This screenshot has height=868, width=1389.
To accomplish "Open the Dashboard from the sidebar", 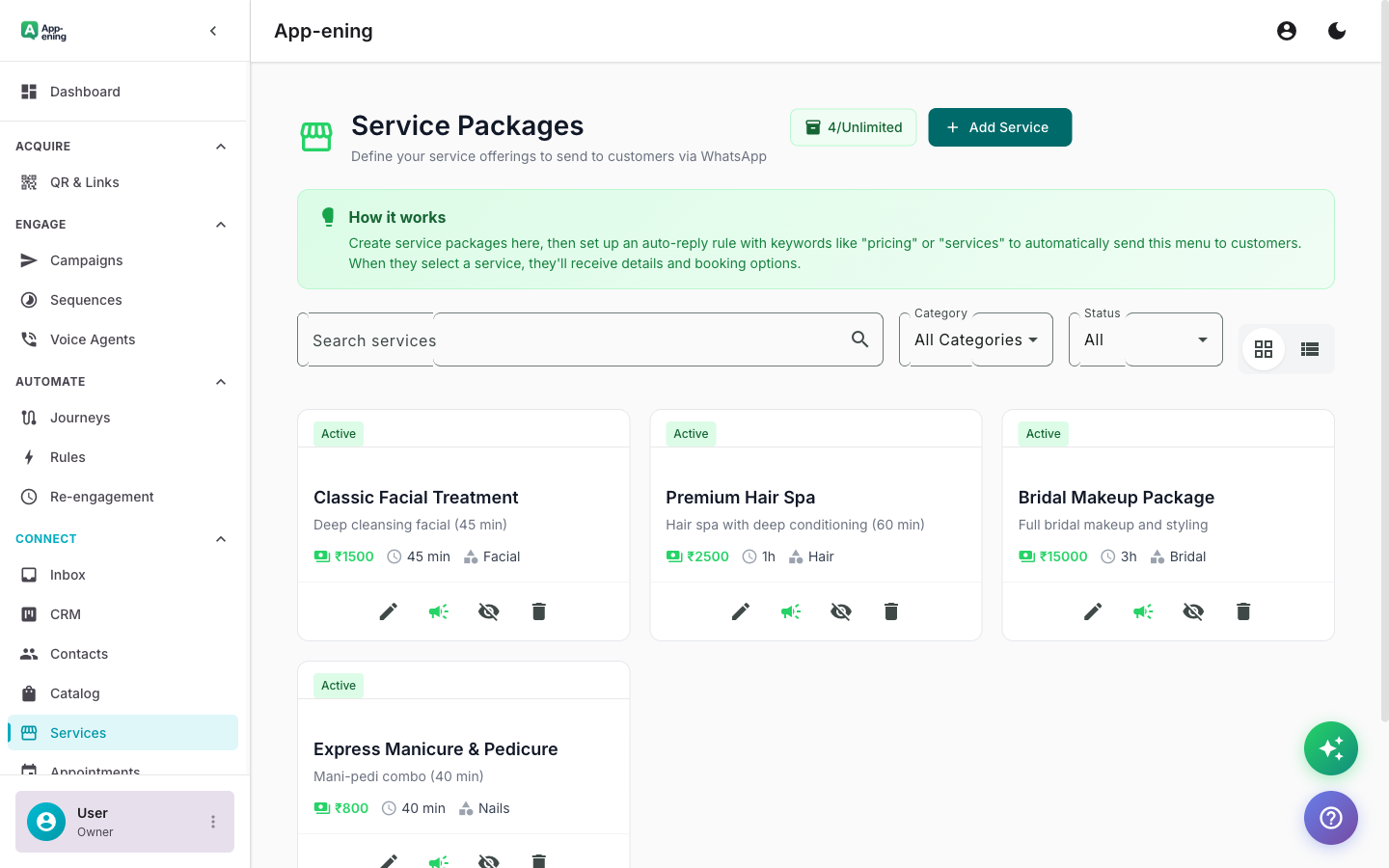I will pos(85,91).
